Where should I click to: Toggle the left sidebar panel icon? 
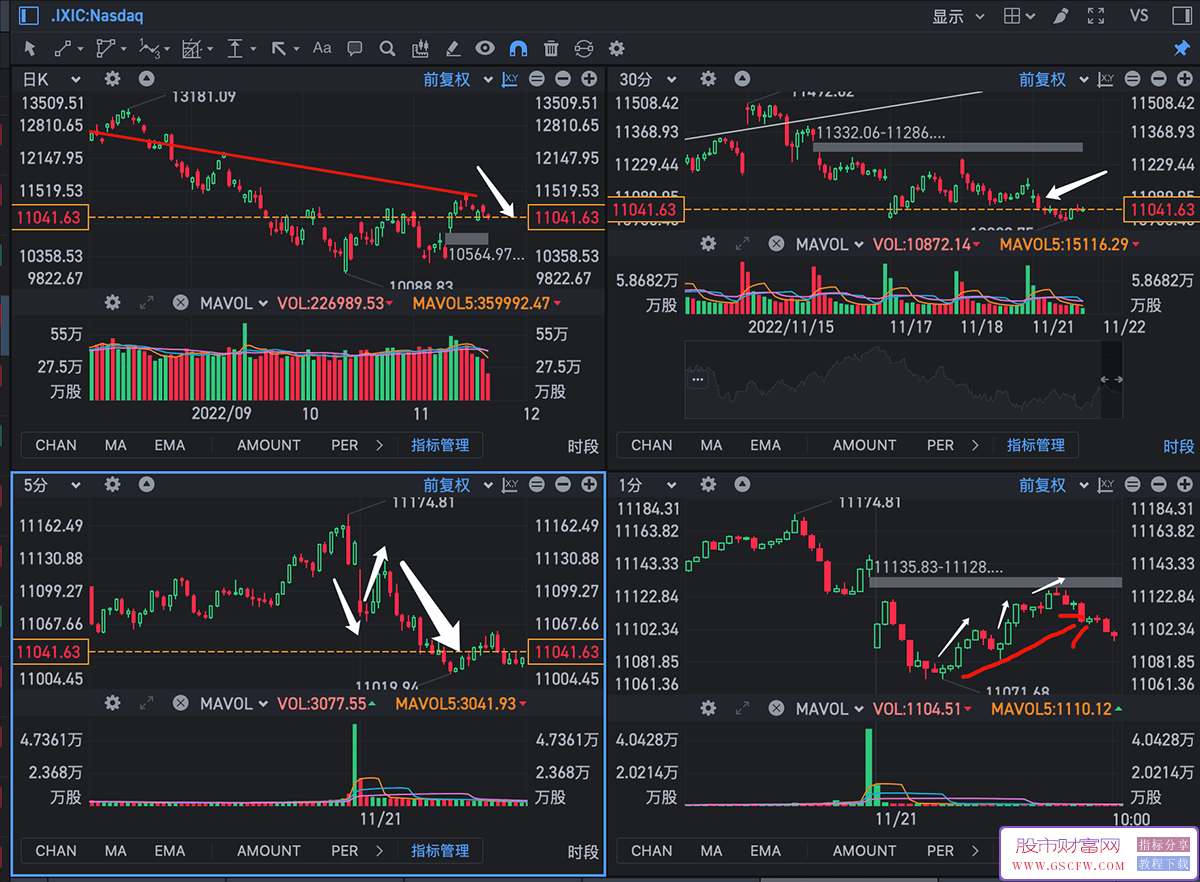coord(28,15)
